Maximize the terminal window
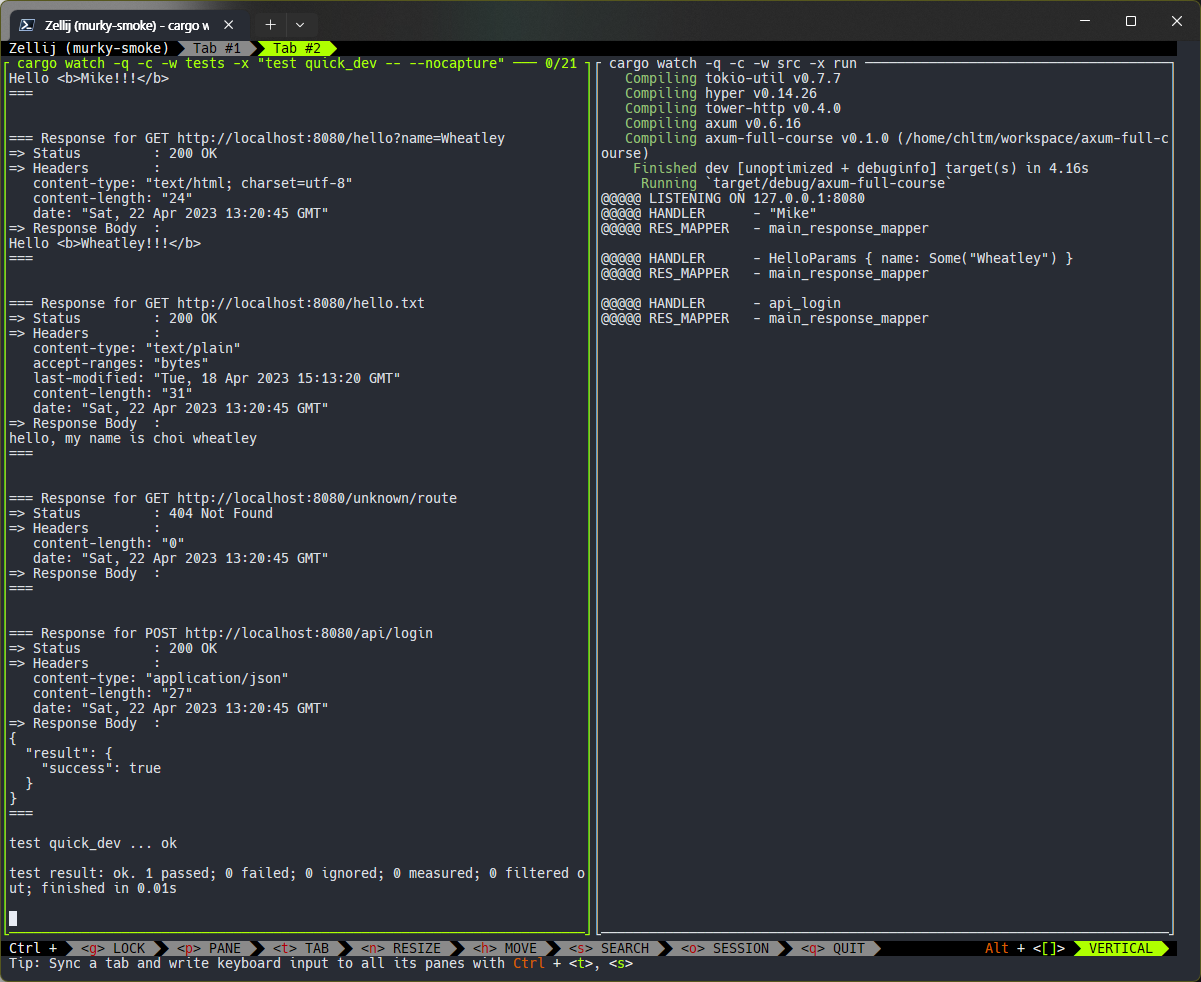 point(1131,21)
